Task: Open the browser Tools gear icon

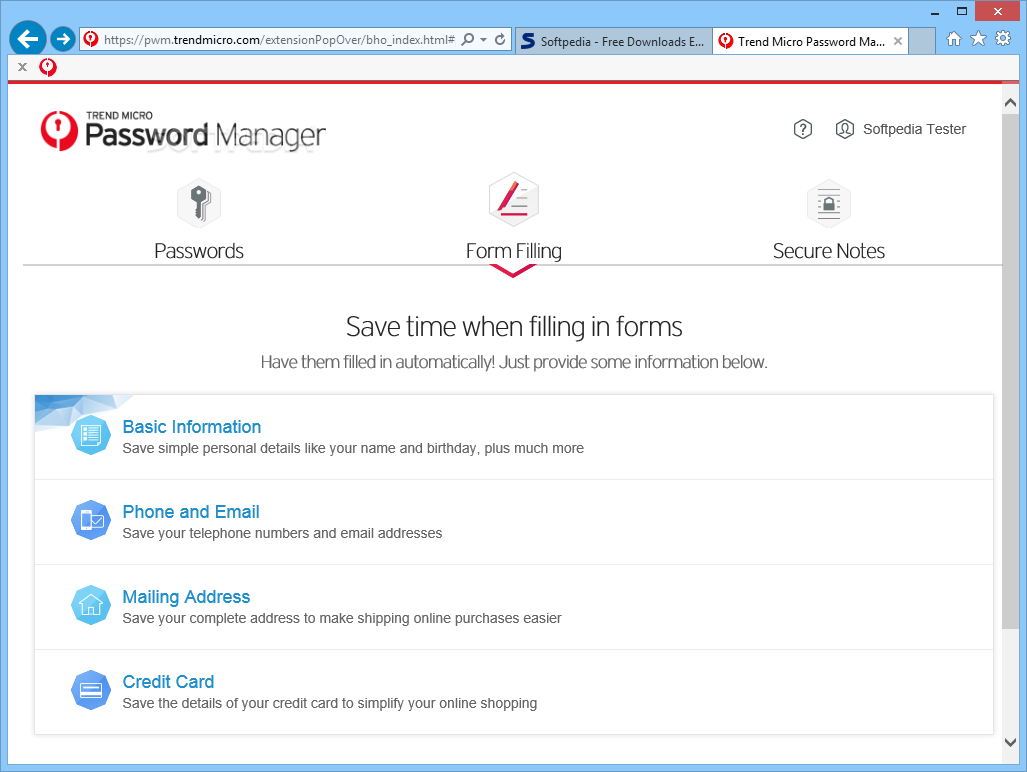Action: (1003, 39)
